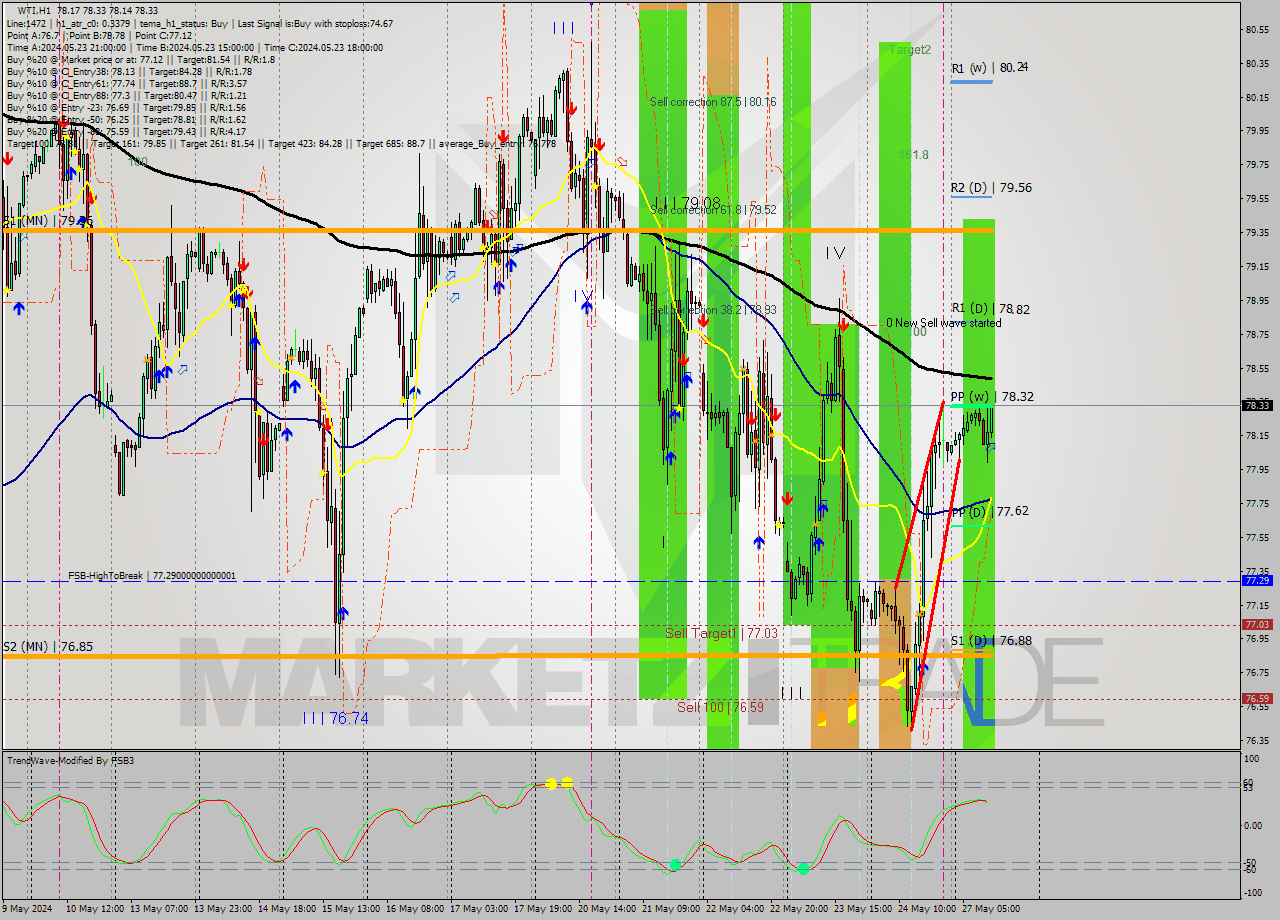Select the Sell correction 87.5 | 80.16 label
This screenshot has width=1280, height=920.
click(x=712, y=101)
